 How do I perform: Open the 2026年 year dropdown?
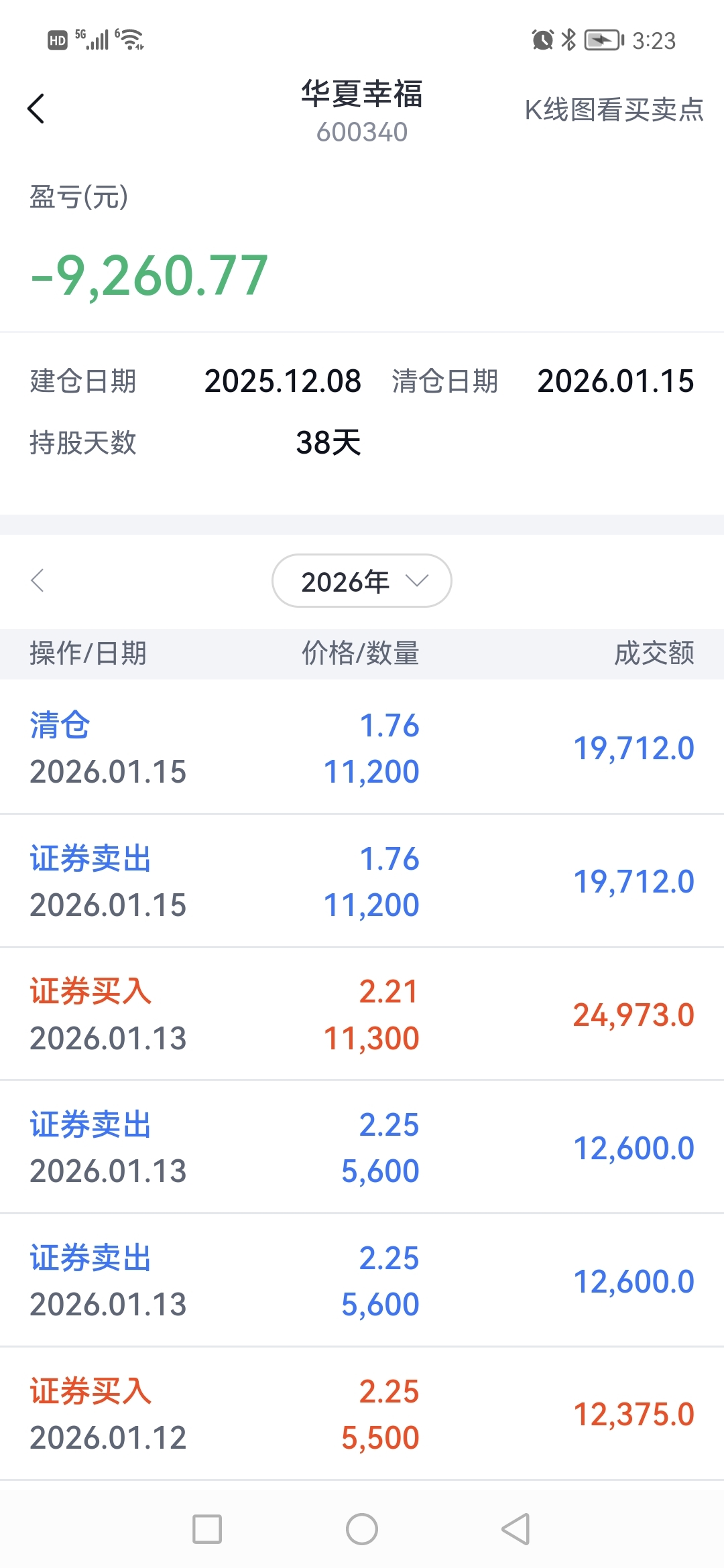(x=361, y=581)
